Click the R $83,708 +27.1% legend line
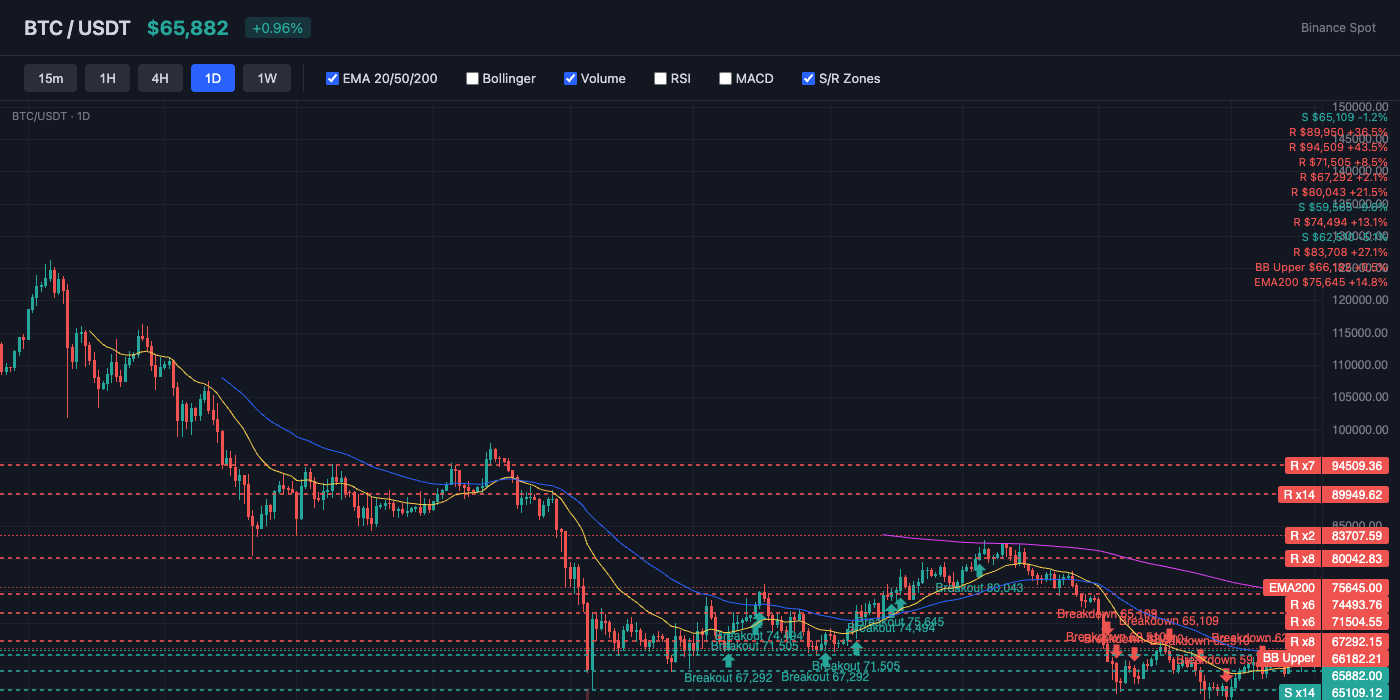 pyautogui.click(x=1340, y=252)
